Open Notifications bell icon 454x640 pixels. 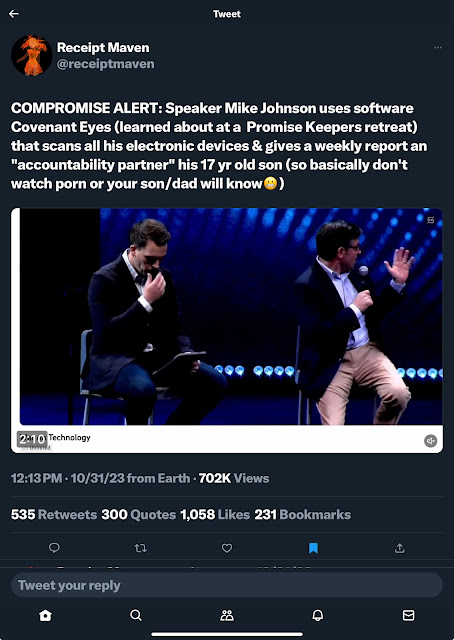click(x=318, y=615)
